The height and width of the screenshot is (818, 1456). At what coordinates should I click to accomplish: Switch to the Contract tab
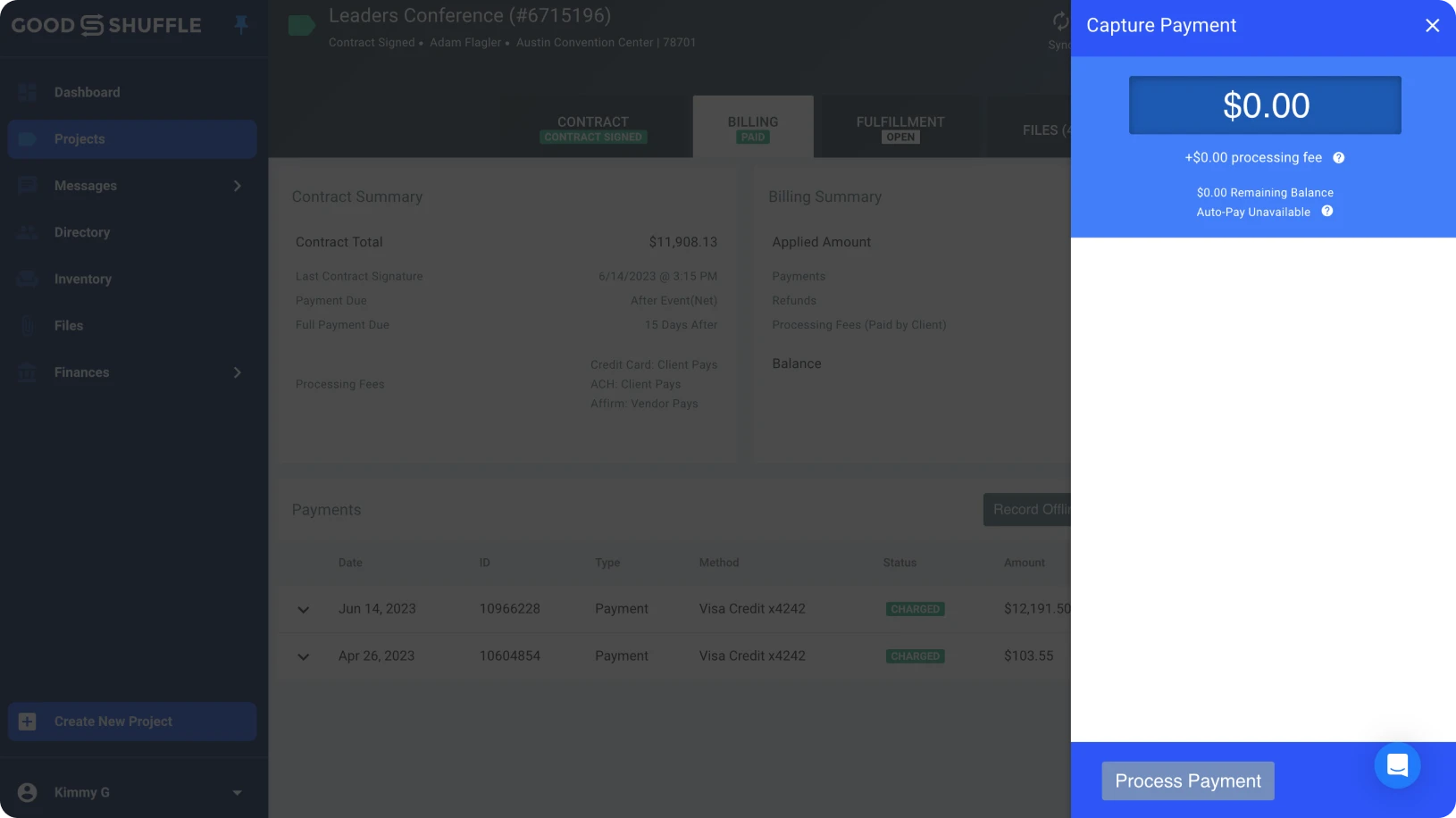coord(593,128)
